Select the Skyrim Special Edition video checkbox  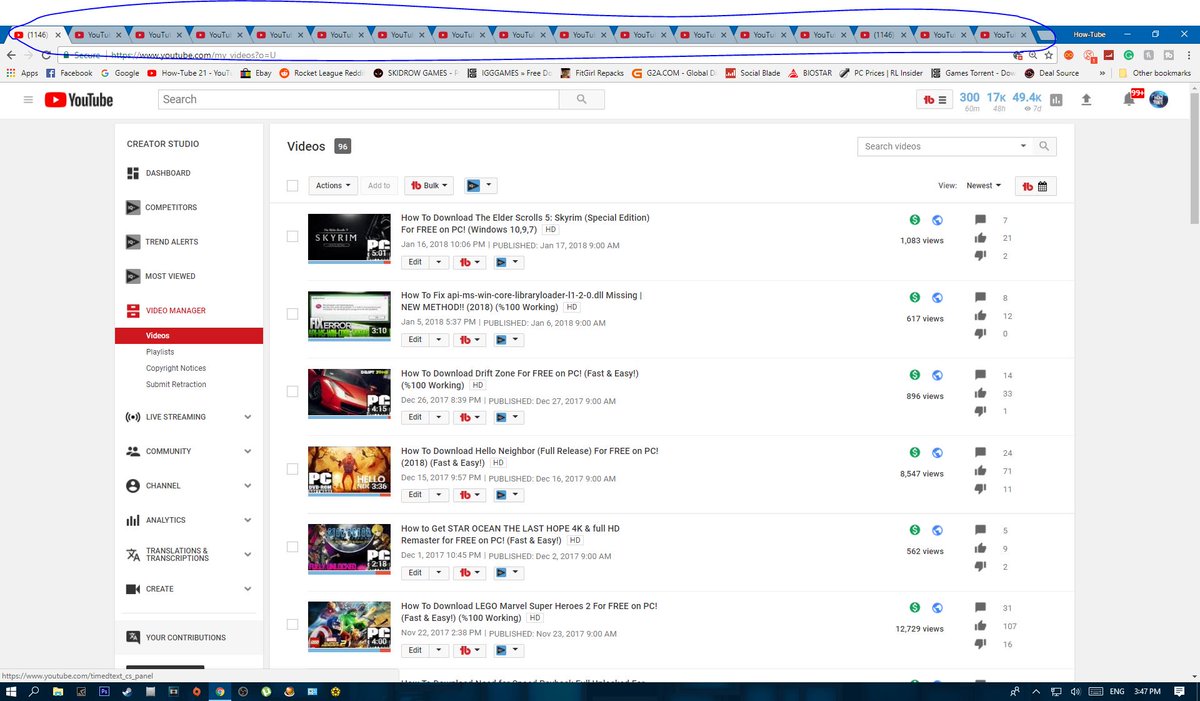(x=292, y=236)
